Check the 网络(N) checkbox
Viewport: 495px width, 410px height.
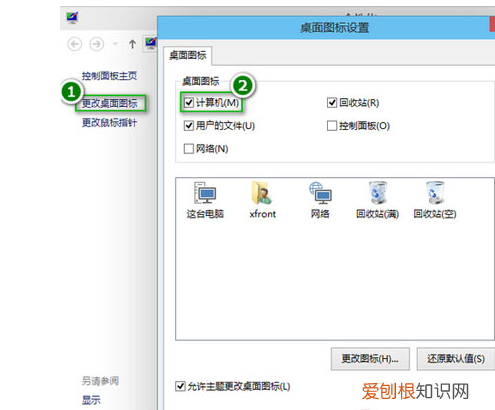tap(189, 149)
